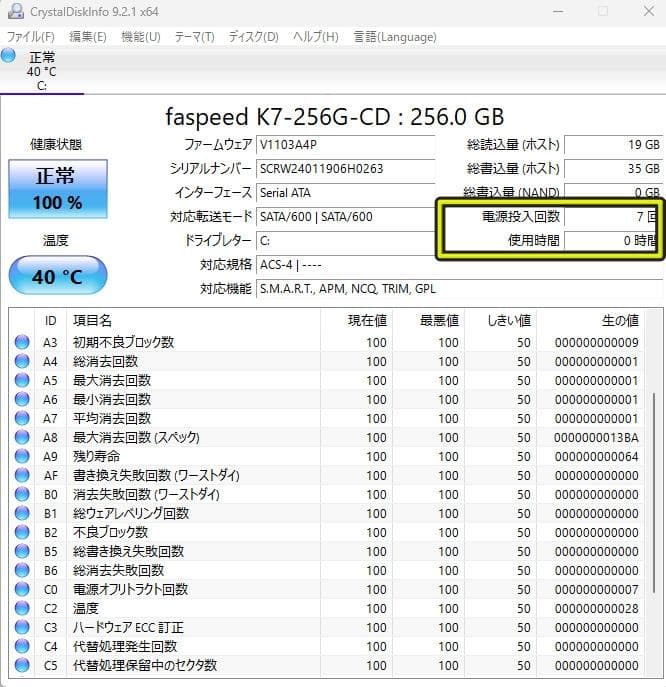The image size is (666, 687).
Task: Click the 総読込量 (ホスト) value 19 GB
Action: point(613,145)
